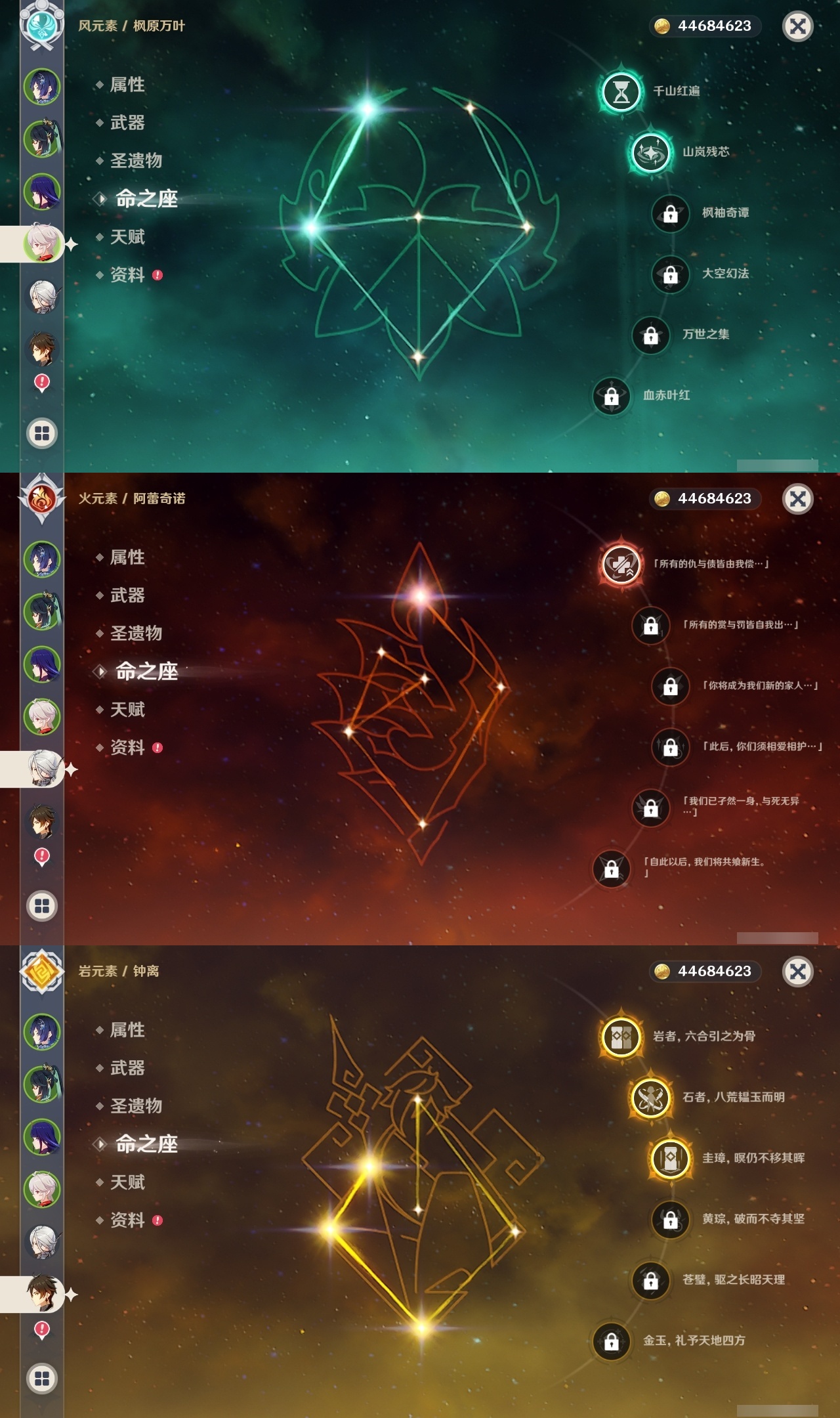840x1418 pixels.
Task: Click the locked 金玉,礼予天地四方 icon
Action: tap(611, 1341)
